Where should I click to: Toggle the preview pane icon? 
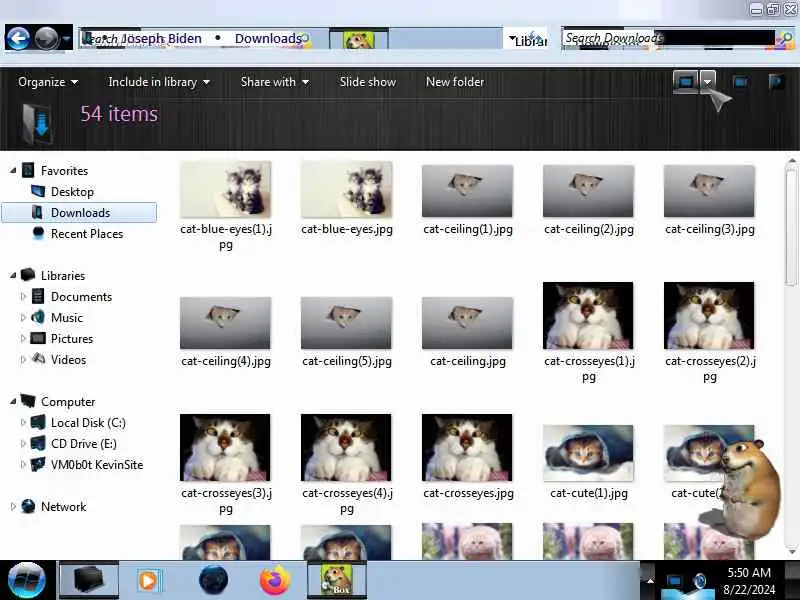(740, 82)
